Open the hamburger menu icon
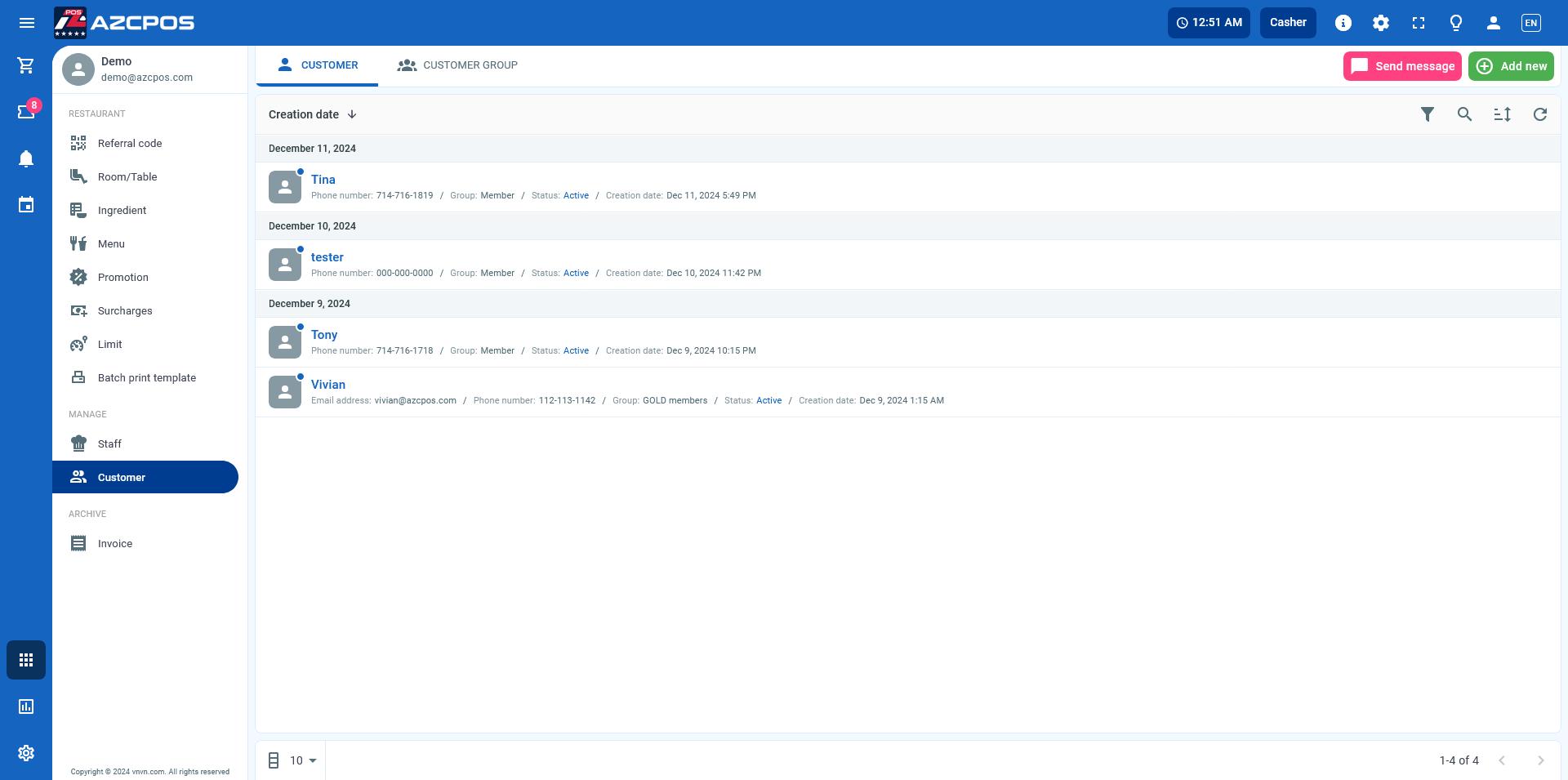Viewport: 1568px width, 780px height. [26, 23]
